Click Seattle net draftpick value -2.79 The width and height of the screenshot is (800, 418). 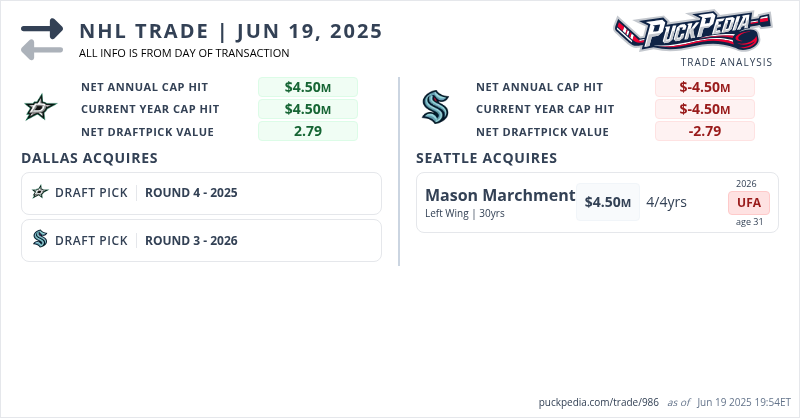(705, 131)
